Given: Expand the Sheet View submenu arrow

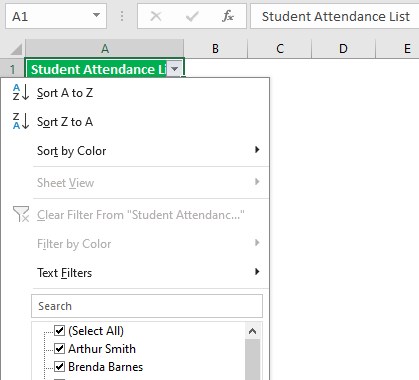Looking at the screenshot, I should pyautogui.click(x=257, y=182).
